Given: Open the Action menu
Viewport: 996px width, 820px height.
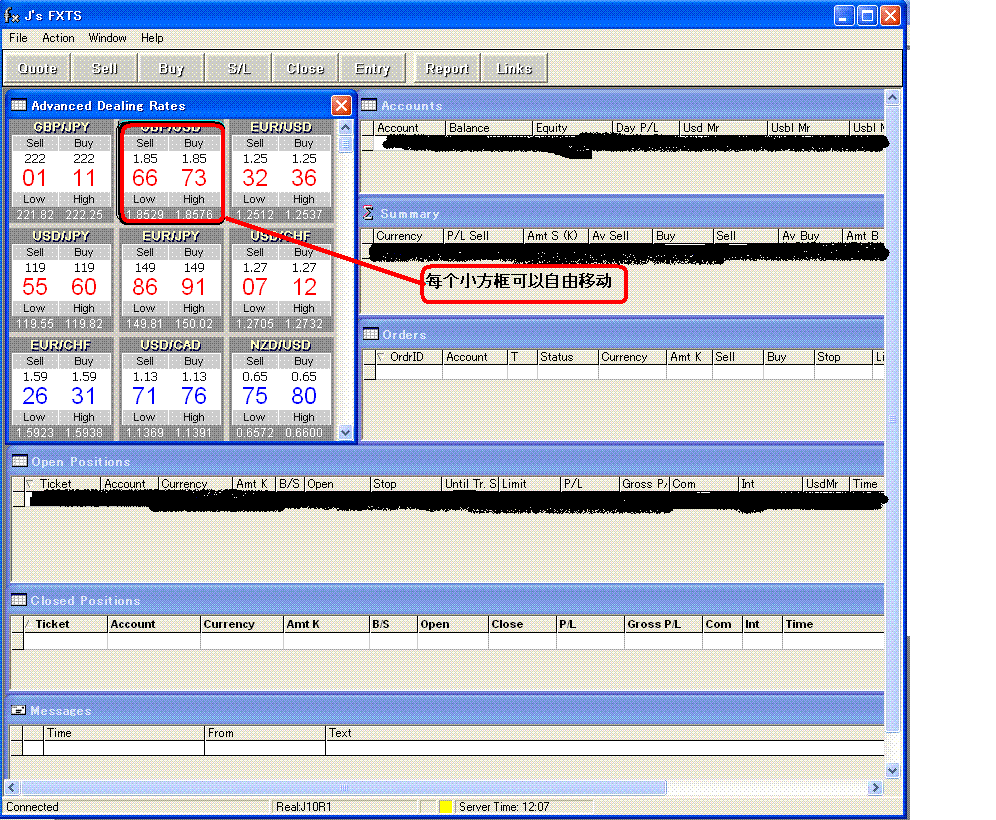Looking at the screenshot, I should [x=58, y=38].
